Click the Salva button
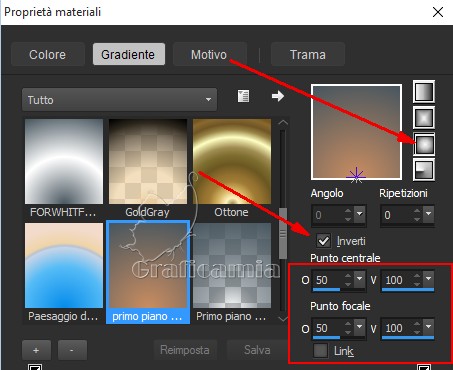 (x=257, y=350)
